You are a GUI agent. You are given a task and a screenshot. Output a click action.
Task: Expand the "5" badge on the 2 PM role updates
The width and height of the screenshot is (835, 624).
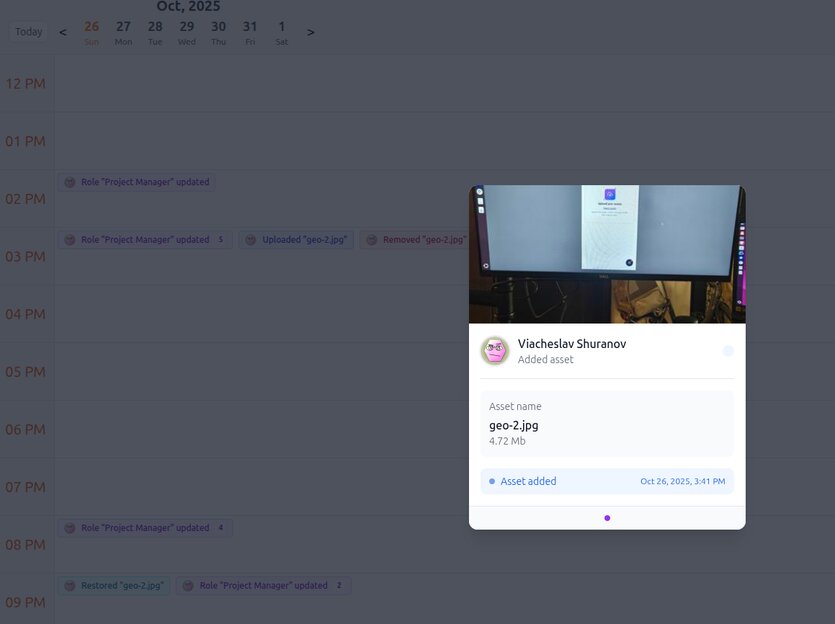222,239
